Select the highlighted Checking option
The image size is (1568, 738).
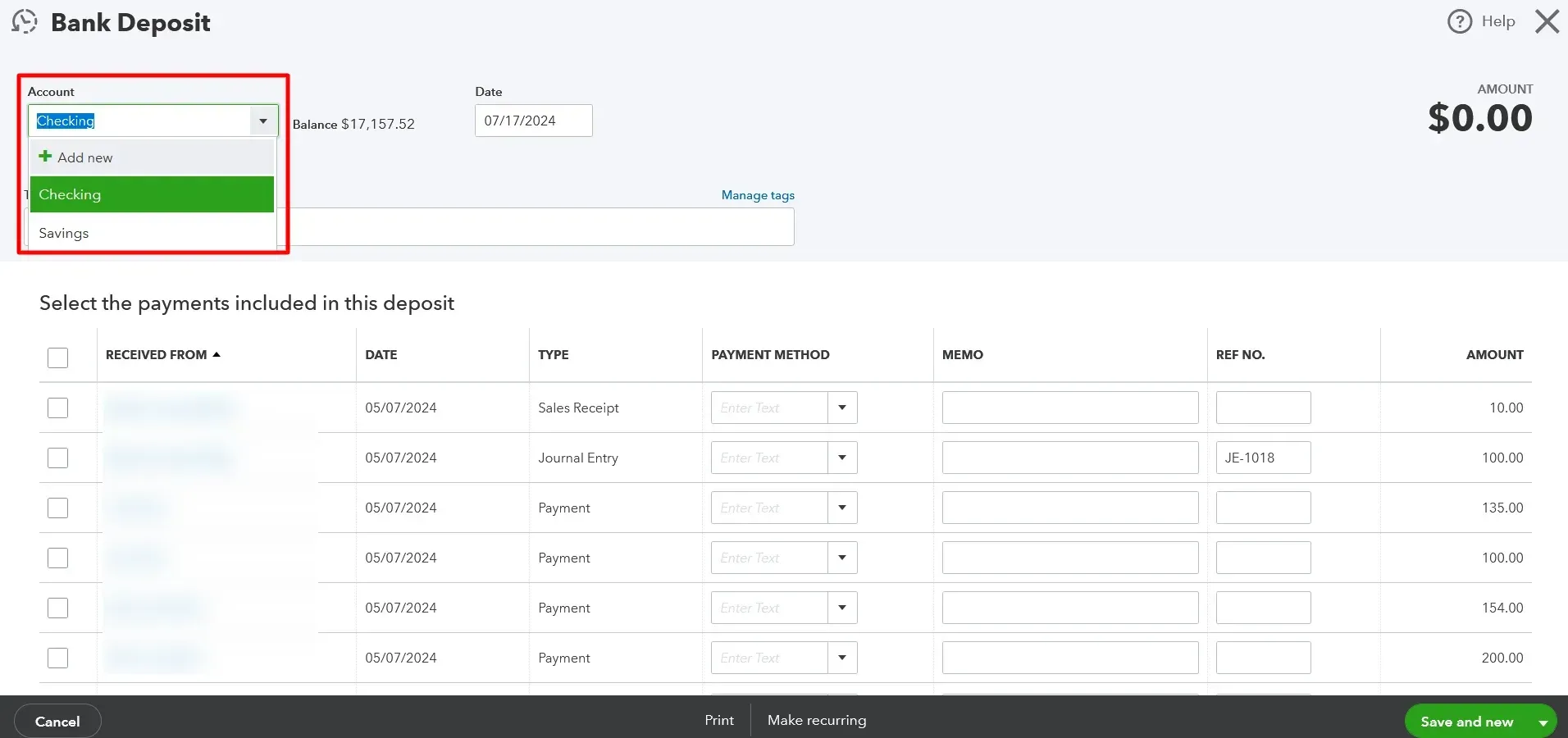70,194
